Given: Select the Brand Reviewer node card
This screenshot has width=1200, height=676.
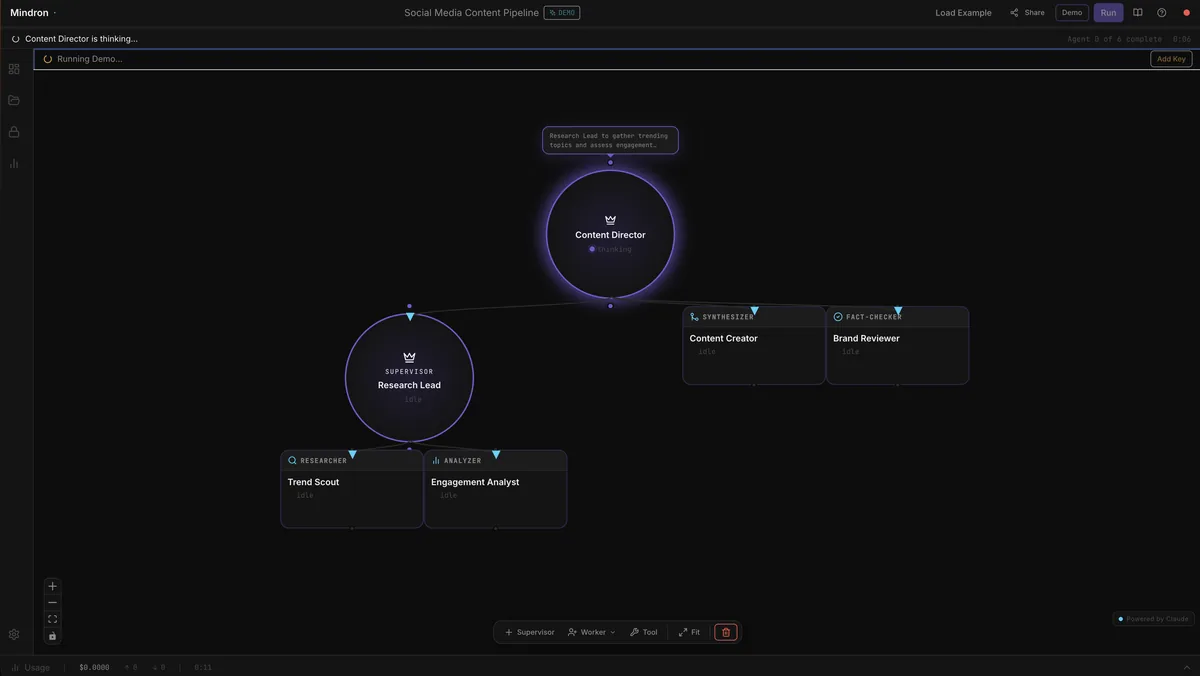Looking at the screenshot, I should click(897, 345).
